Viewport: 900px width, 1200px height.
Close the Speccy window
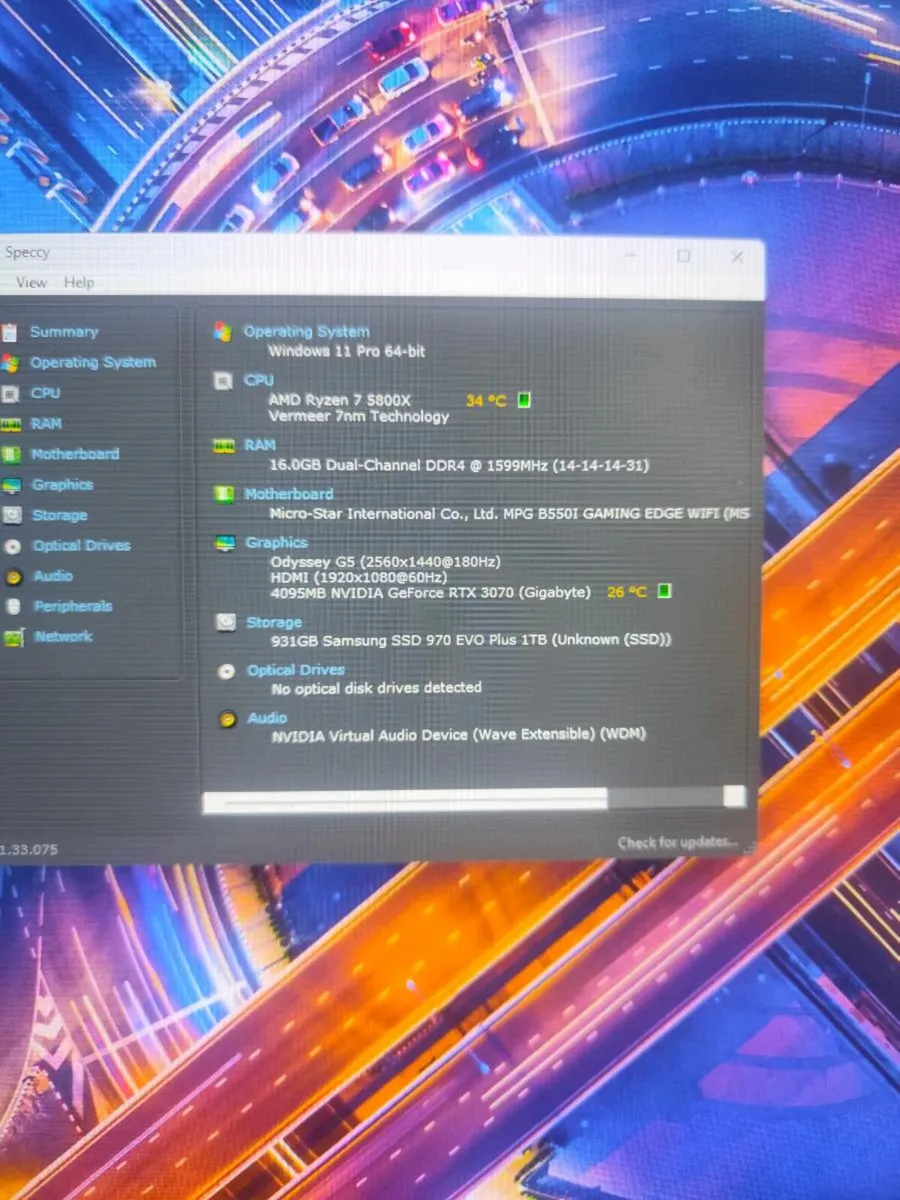click(x=737, y=257)
